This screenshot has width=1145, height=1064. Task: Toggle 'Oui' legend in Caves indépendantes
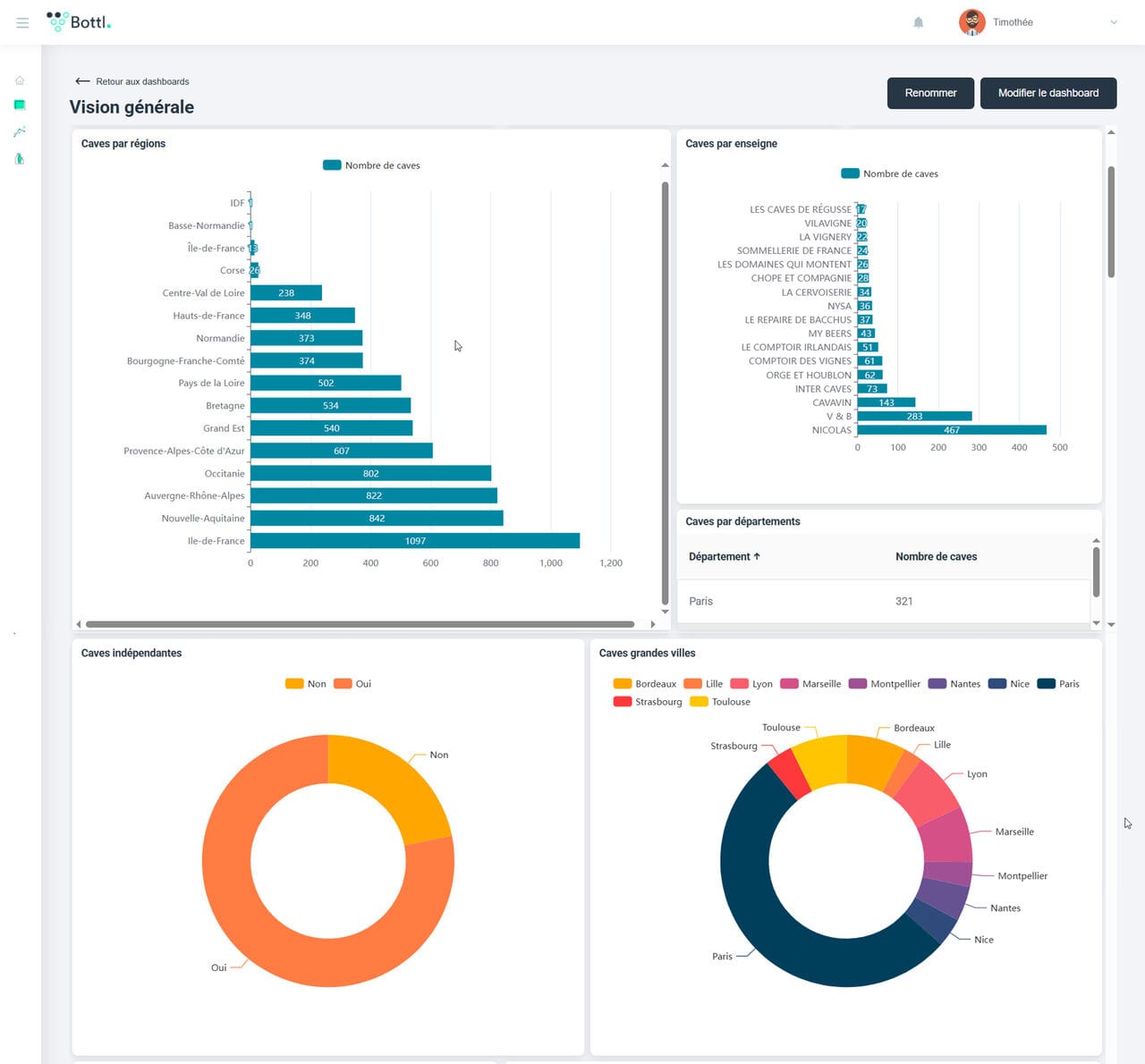353,684
